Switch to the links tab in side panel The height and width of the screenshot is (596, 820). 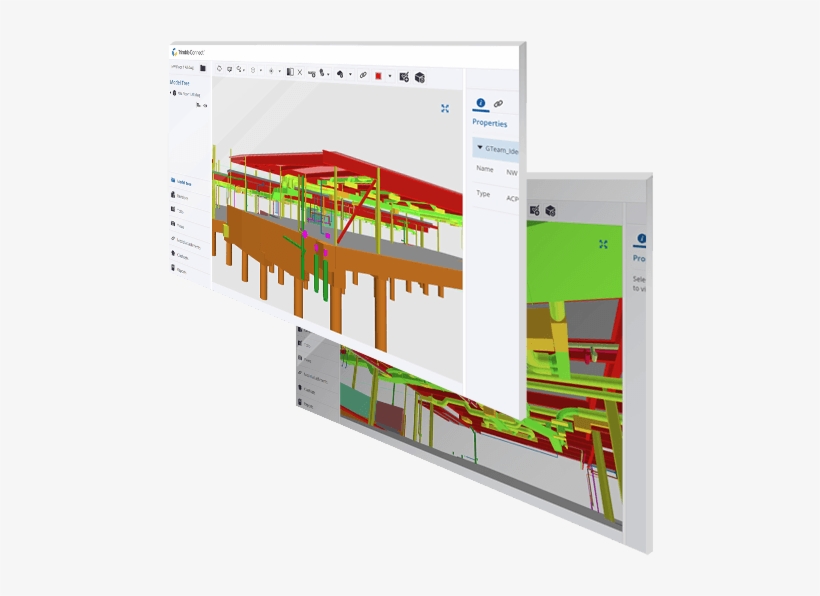pos(498,104)
